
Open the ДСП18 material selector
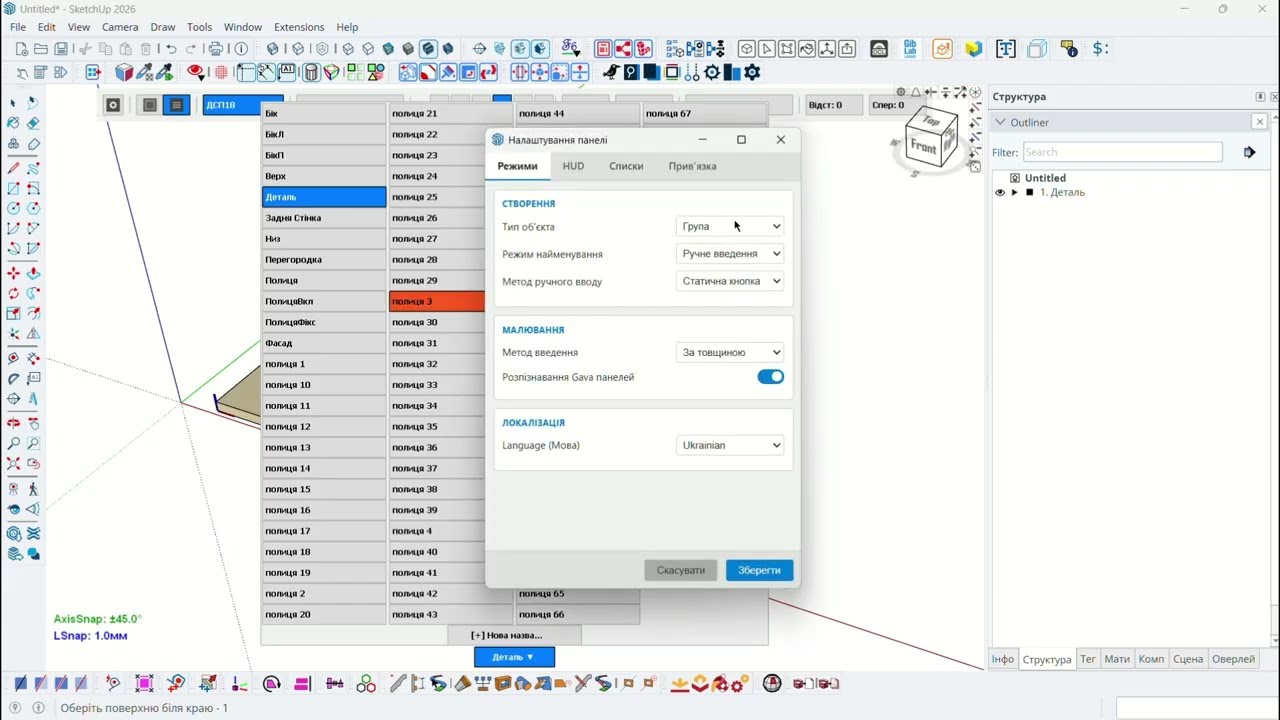click(243, 105)
